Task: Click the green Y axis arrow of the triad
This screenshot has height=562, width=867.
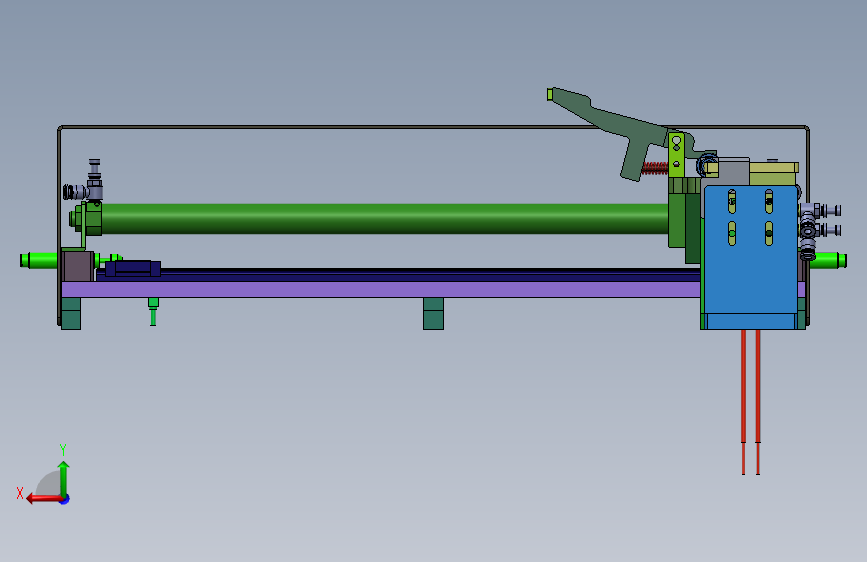Action: pos(64,478)
